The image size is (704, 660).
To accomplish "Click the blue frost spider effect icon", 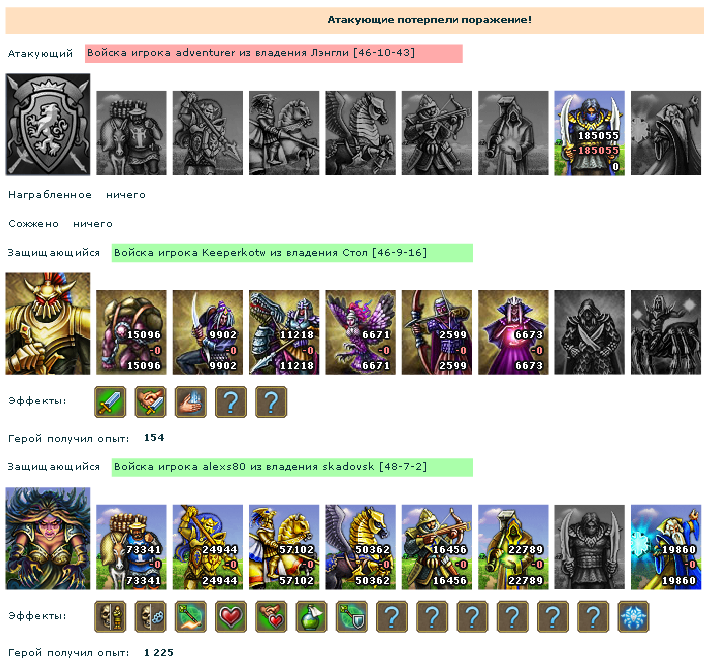I will coord(634,617).
